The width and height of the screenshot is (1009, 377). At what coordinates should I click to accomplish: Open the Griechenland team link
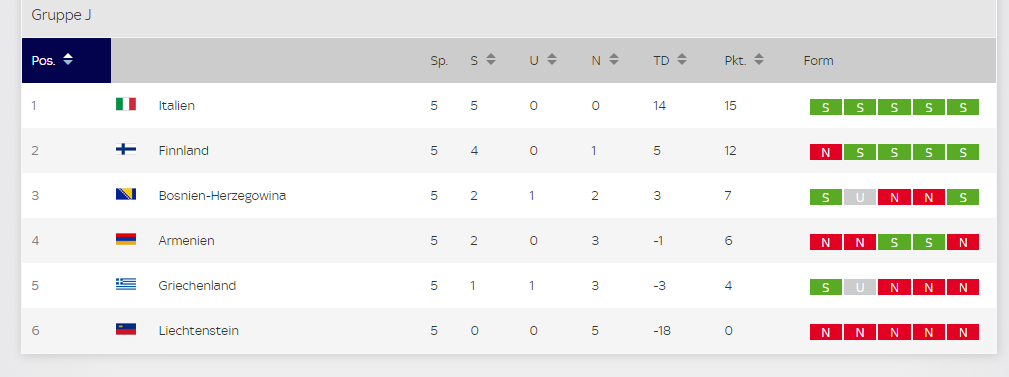tap(197, 286)
